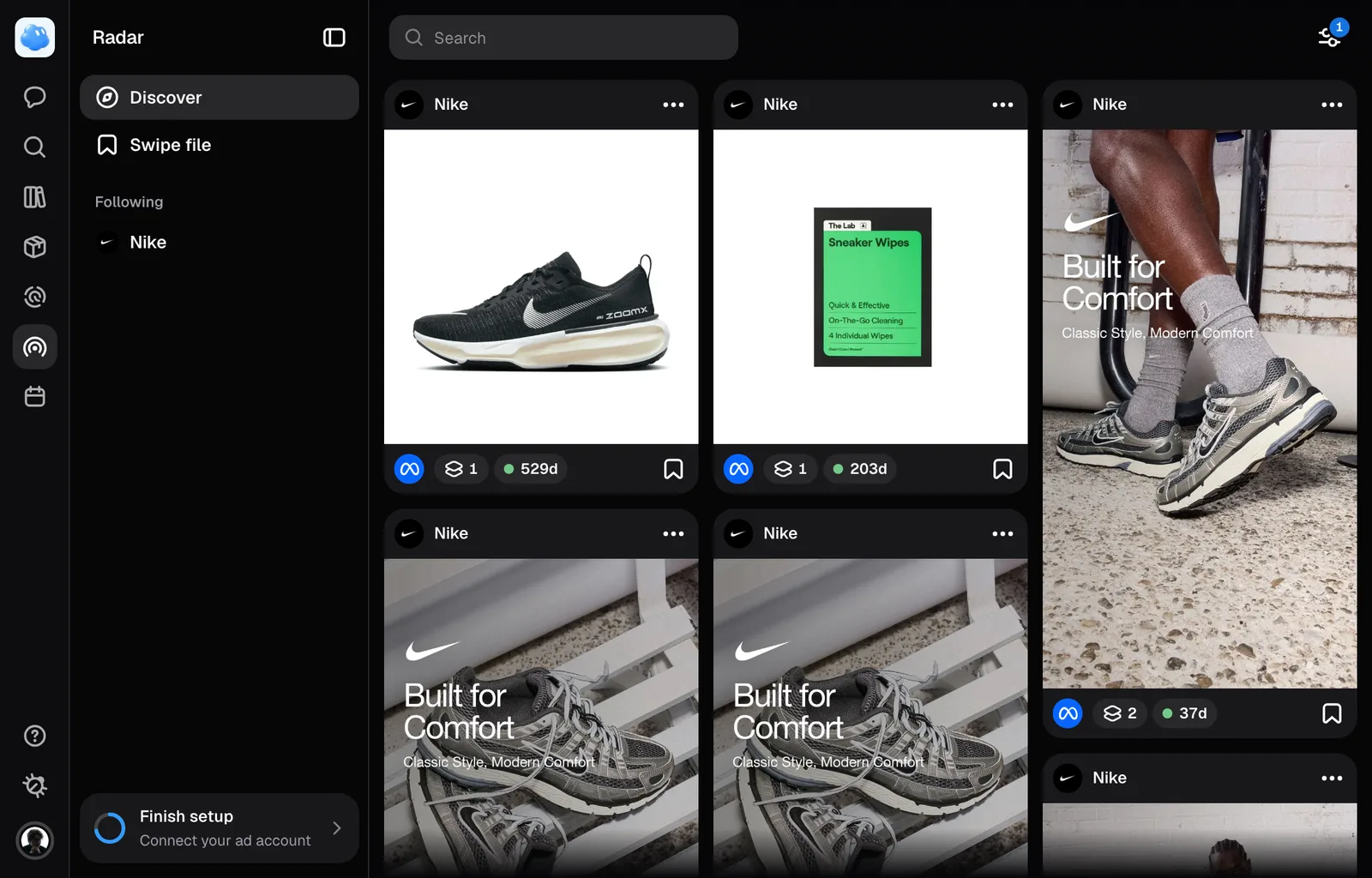Screen dimensions: 1372x878
Task: Select the Discover menu item
Action: click(x=220, y=97)
